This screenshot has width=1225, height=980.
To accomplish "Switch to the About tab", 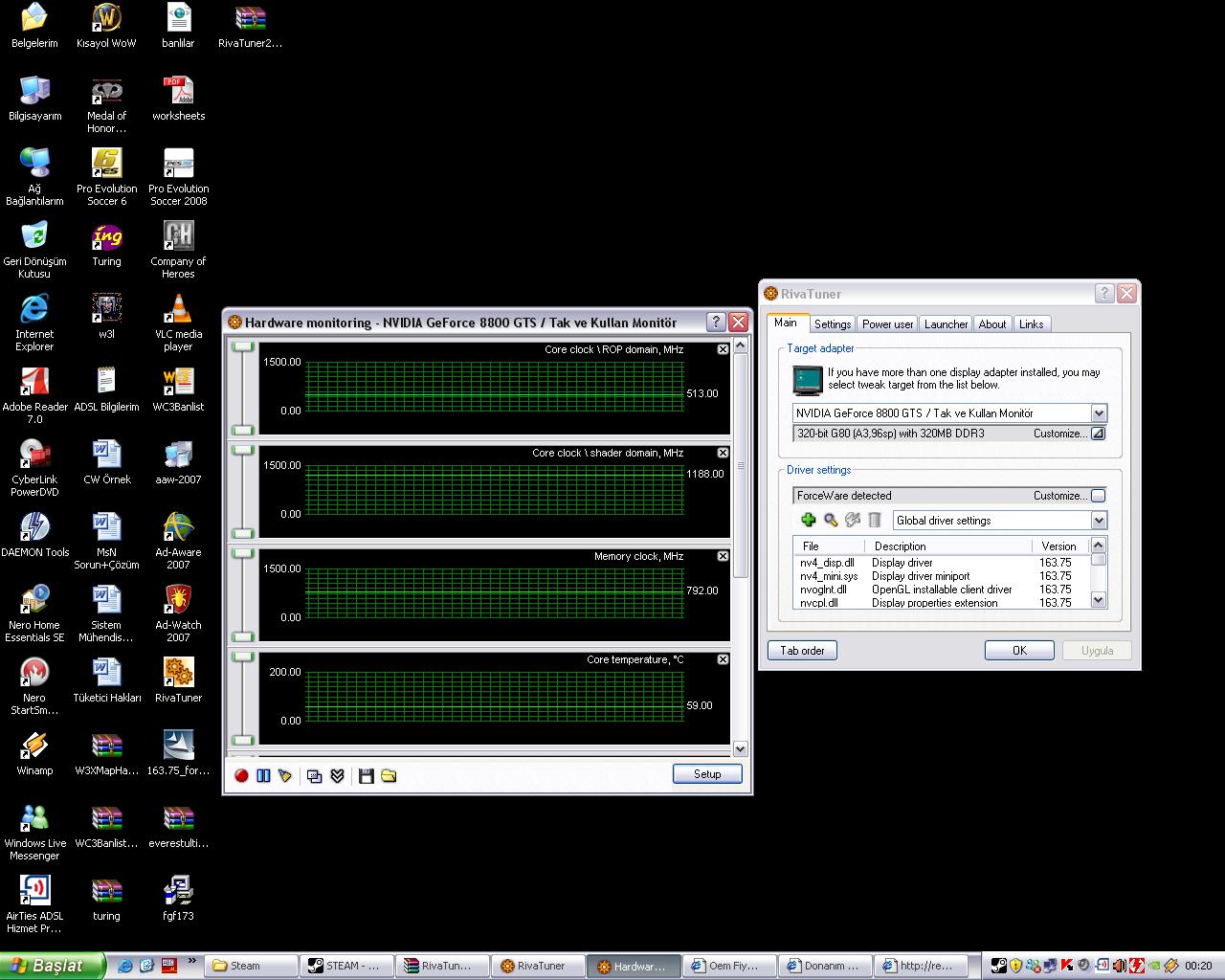I will click(992, 324).
